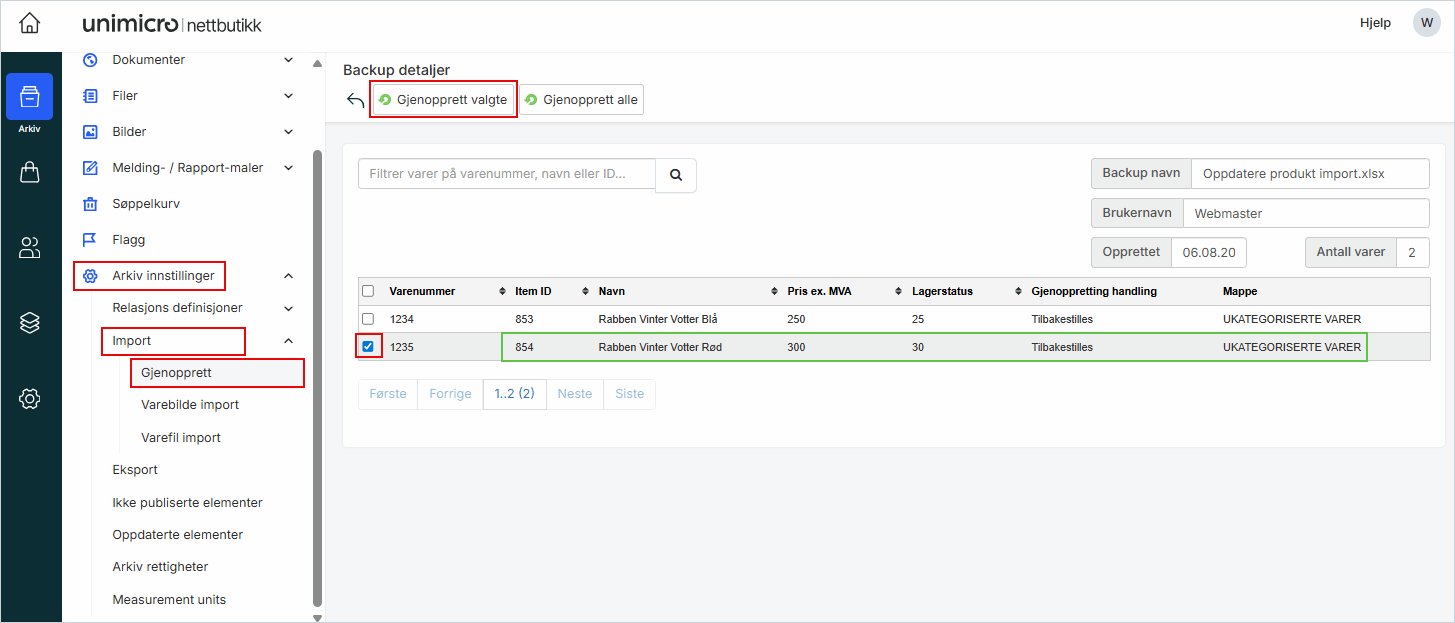Image resolution: width=1455 pixels, height=623 pixels.
Task: Click the shopping bag icon in left rail
Action: 30,173
